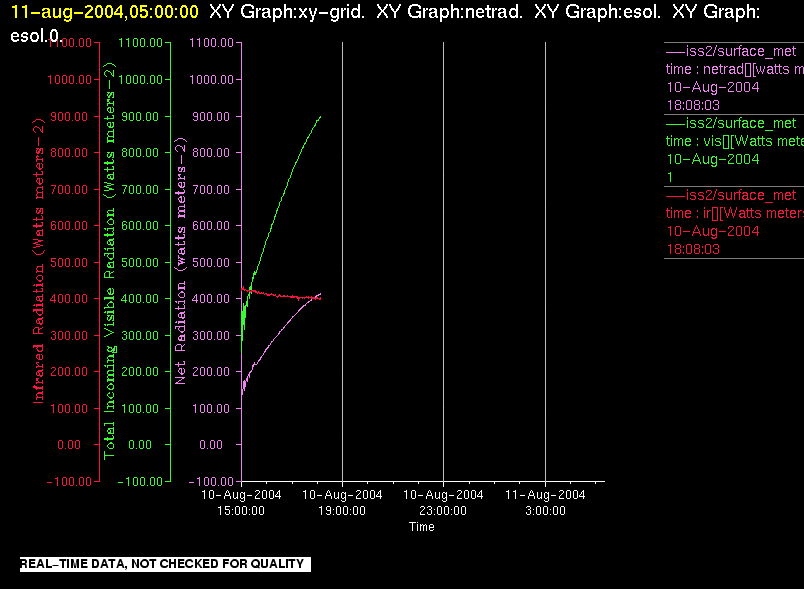Image resolution: width=804 pixels, height=589 pixels.
Task: Select the 'XY Graph:netrad.' title text
Action: click(x=450, y=12)
